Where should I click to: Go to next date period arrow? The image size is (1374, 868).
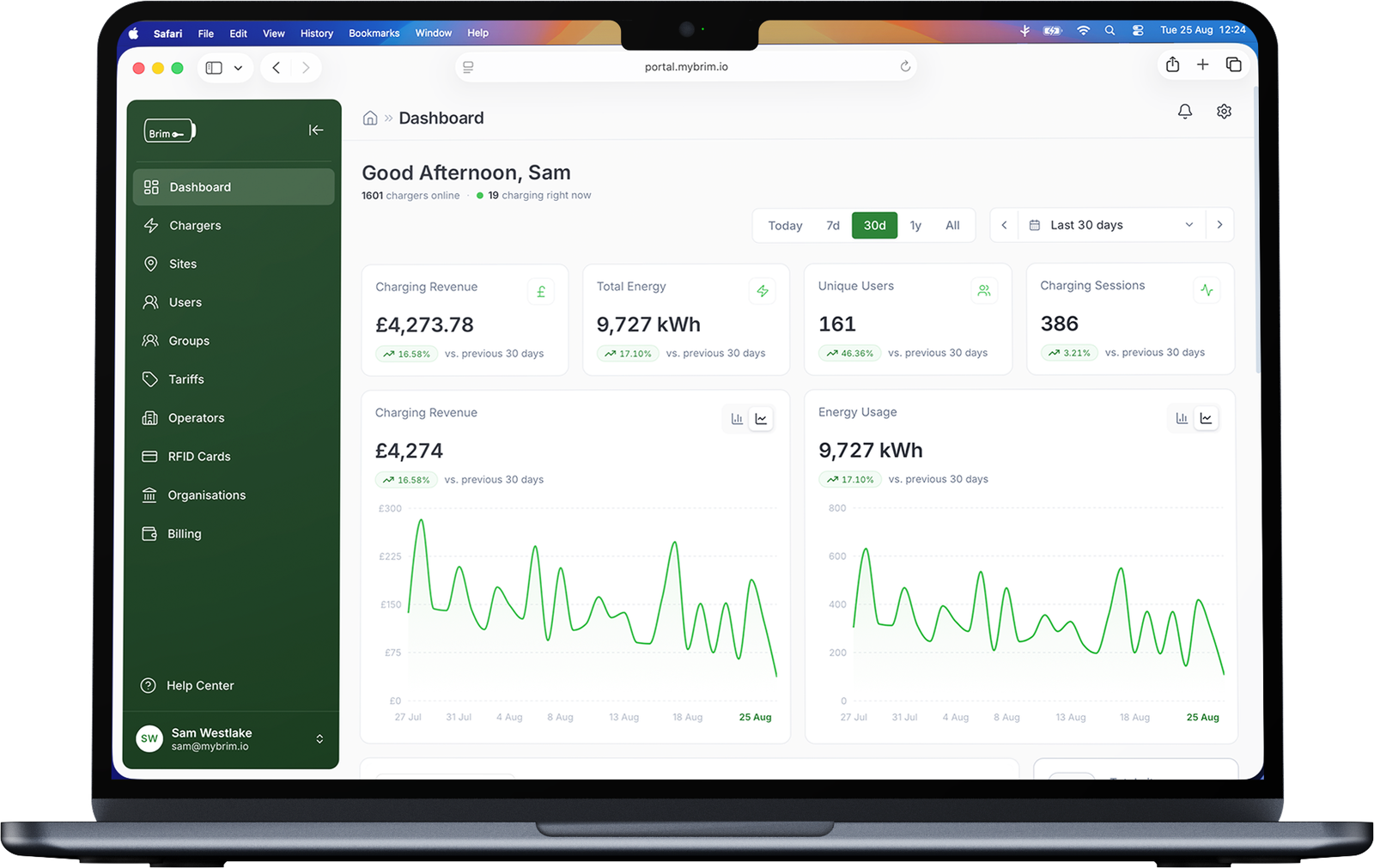coord(1219,225)
